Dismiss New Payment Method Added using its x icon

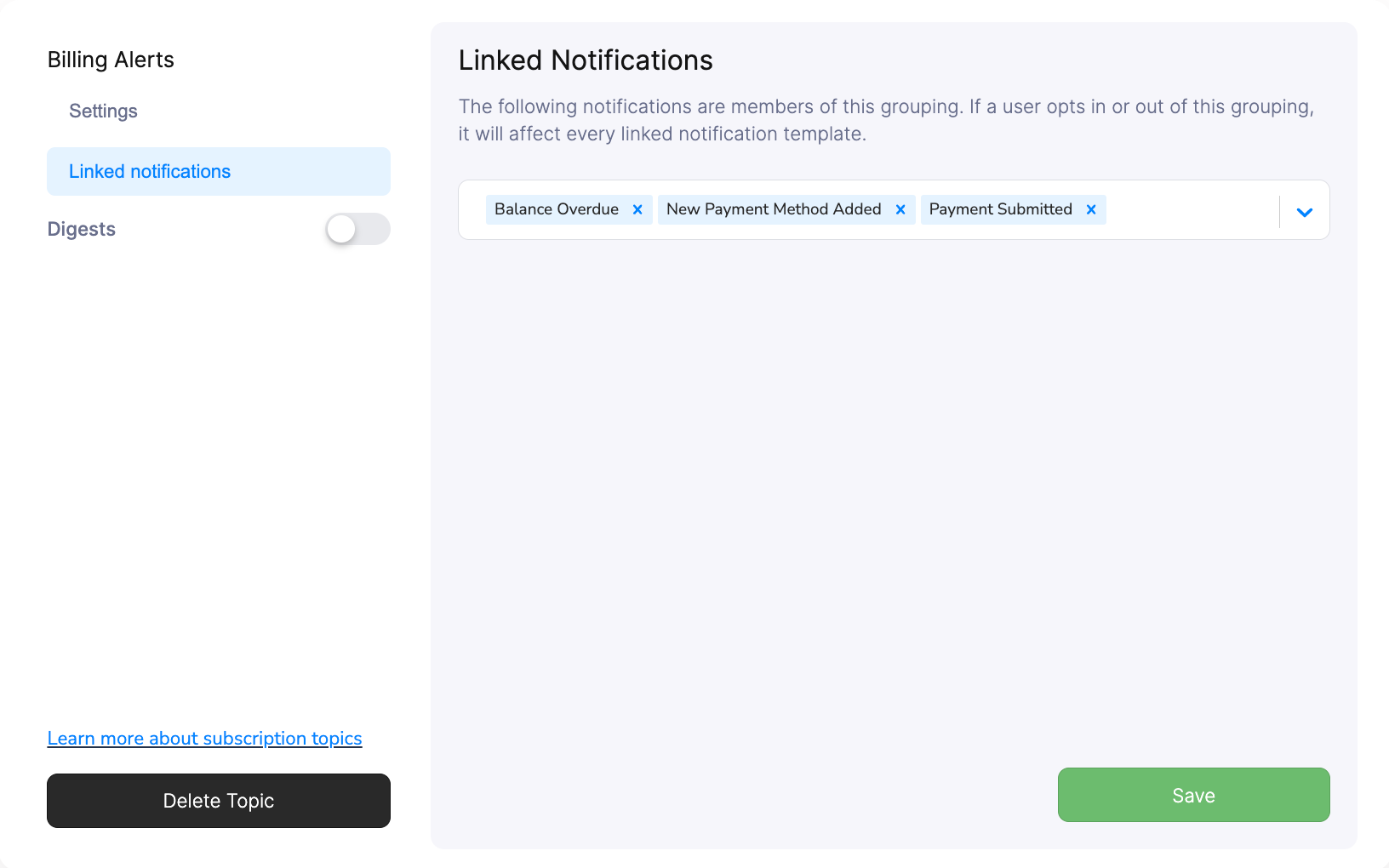(x=900, y=209)
